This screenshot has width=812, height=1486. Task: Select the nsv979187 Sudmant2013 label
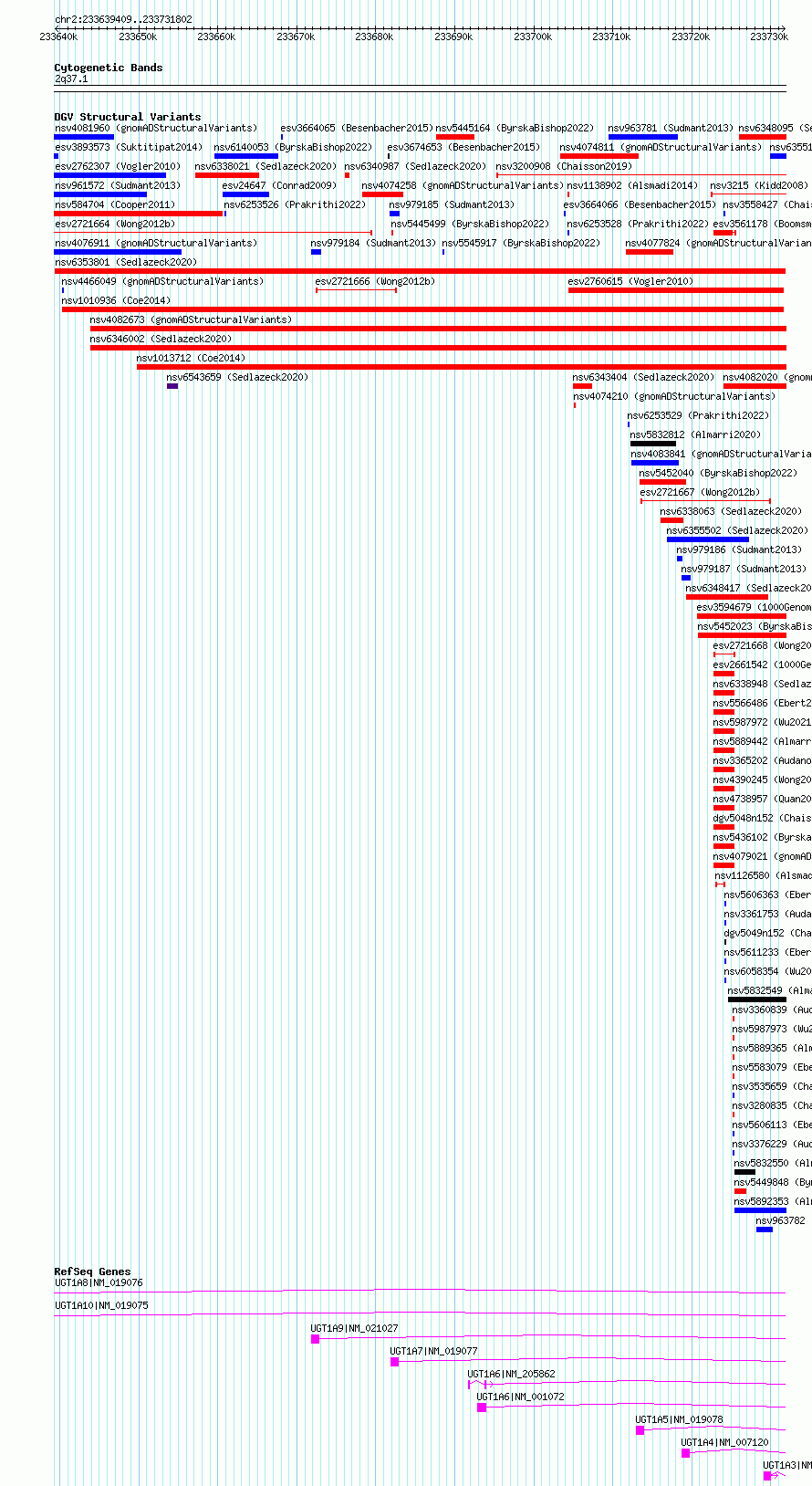[744, 569]
